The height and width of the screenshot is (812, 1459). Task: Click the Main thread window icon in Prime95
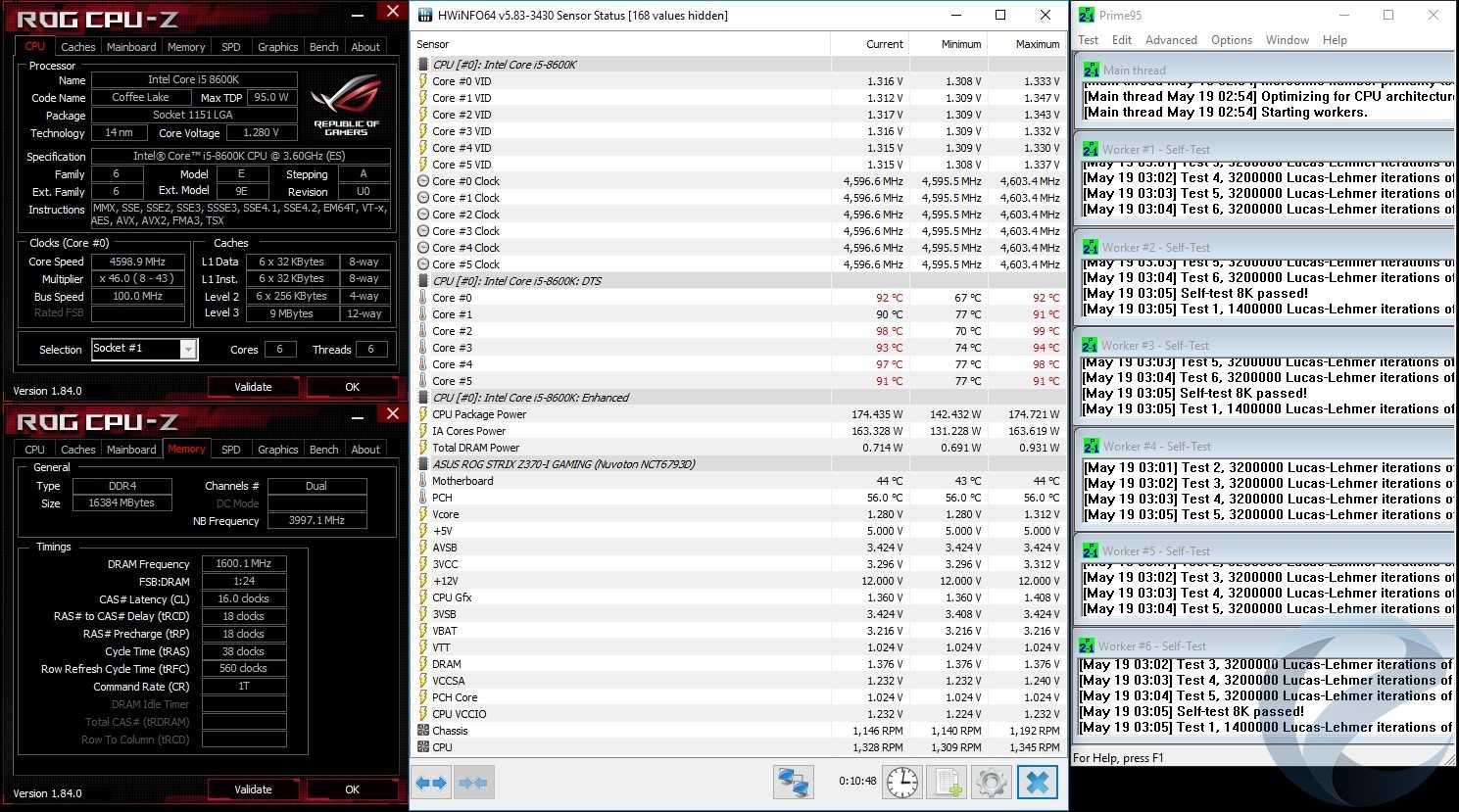1091,71
